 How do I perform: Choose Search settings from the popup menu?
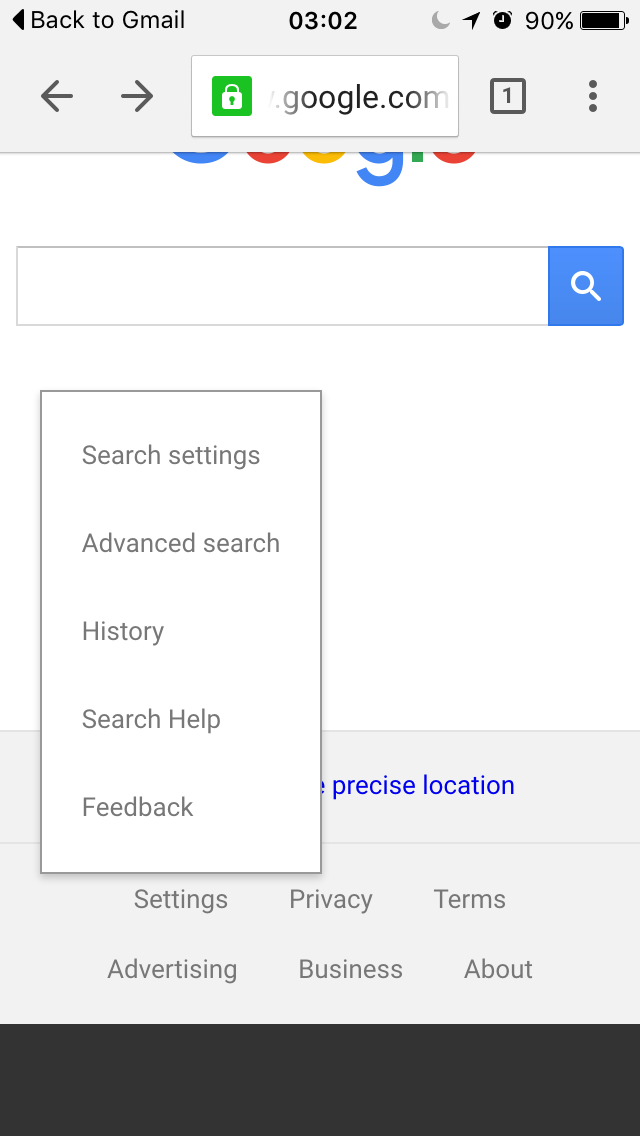(x=171, y=456)
